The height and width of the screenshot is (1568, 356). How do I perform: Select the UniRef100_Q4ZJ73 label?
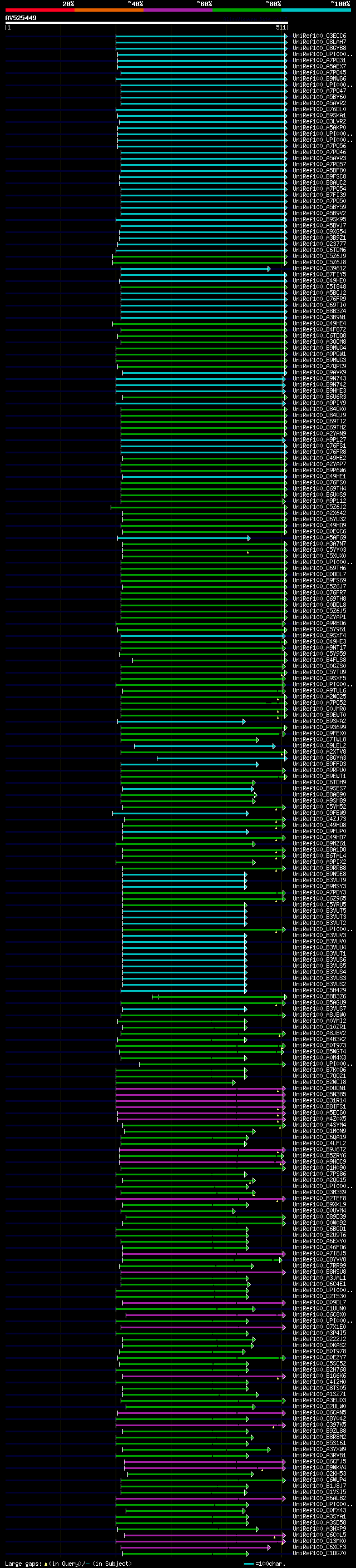click(319, 819)
